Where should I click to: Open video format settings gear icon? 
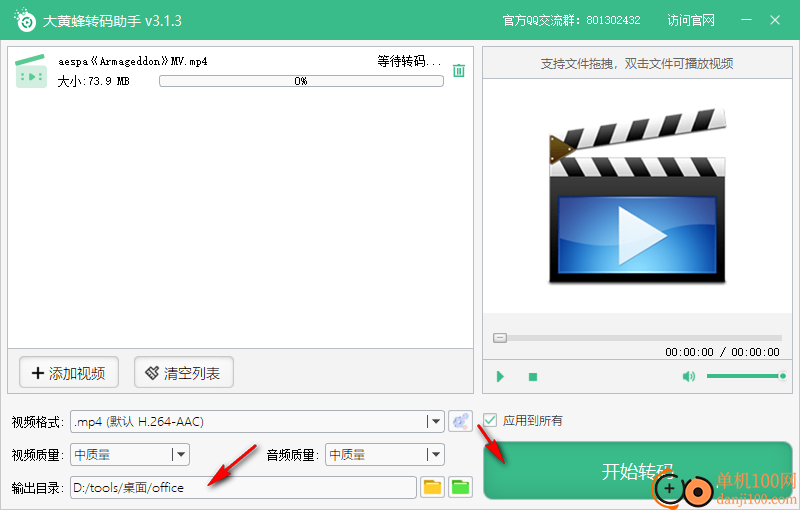point(460,421)
